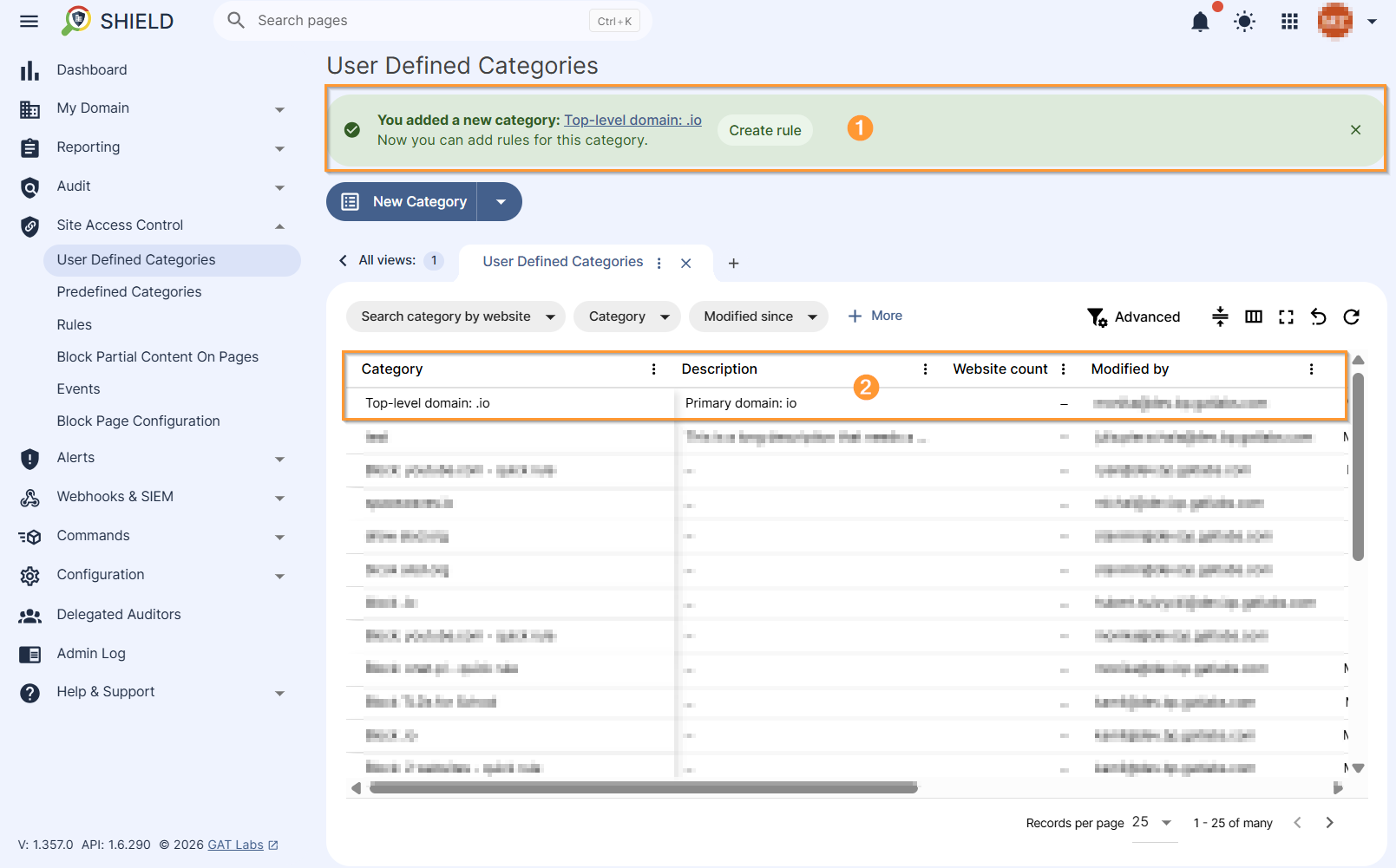Image resolution: width=1396 pixels, height=868 pixels.
Task: Expand the Alerts menu arrow
Action: pyautogui.click(x=279, y=459)
